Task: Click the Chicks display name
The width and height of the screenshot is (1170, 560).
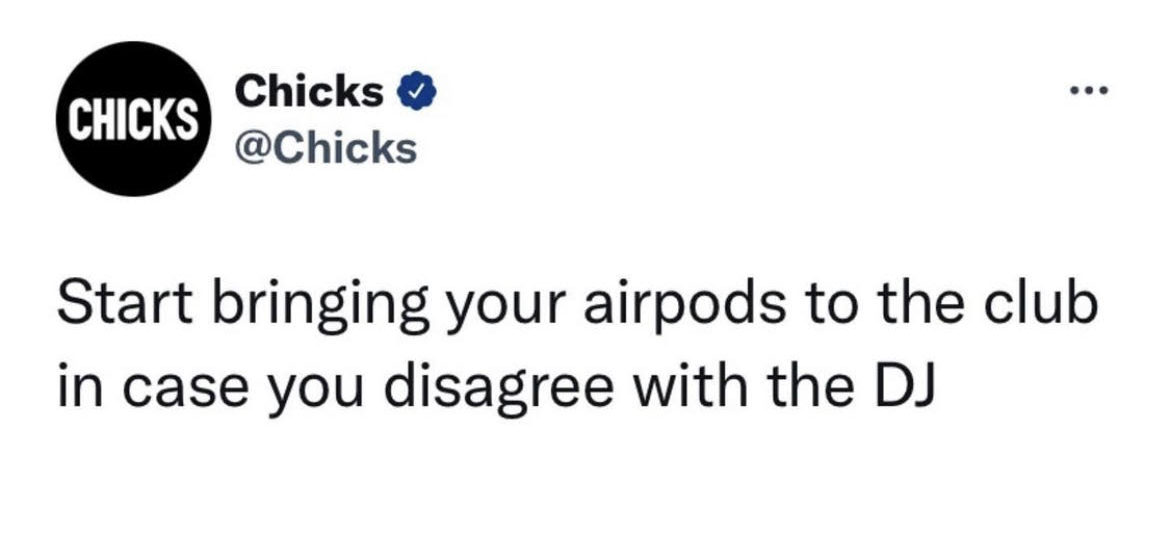Action: [x=309, y=93]
